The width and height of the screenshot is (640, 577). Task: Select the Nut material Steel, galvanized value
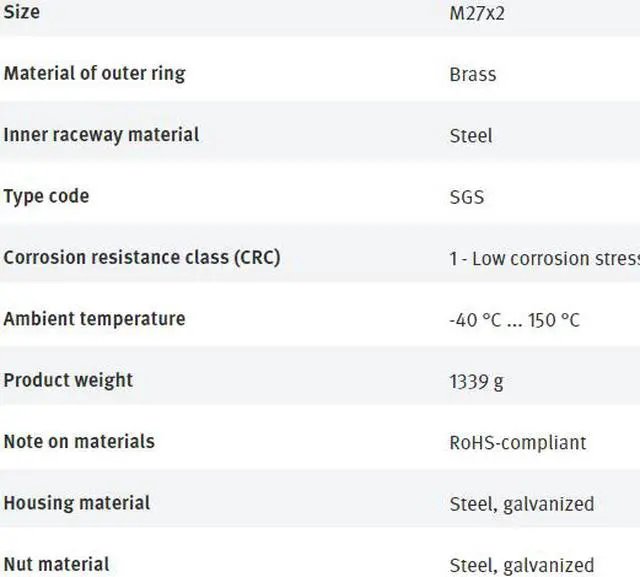tap(522, 565)
